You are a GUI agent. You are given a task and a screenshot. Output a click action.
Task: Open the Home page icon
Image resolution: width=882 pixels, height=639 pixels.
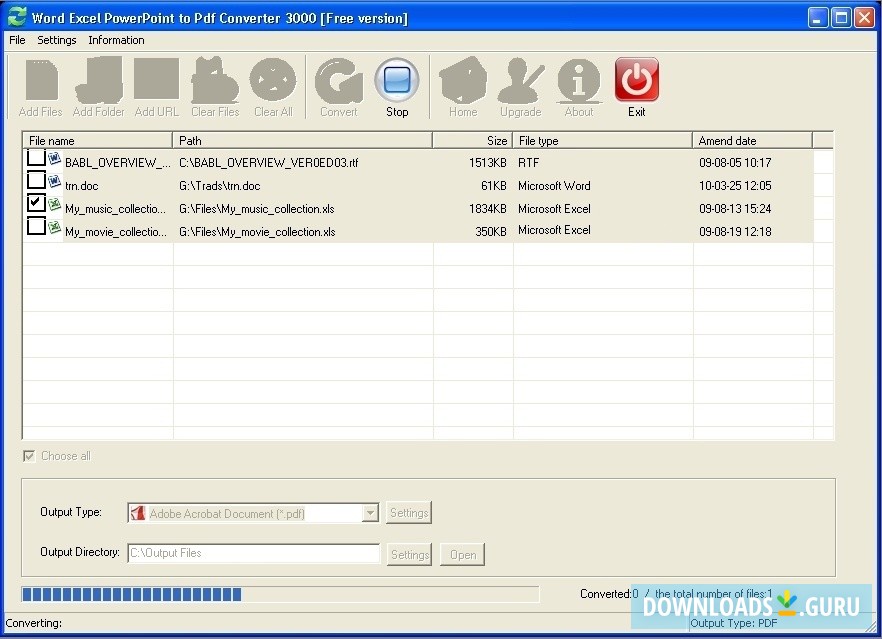tap(462, 86)
